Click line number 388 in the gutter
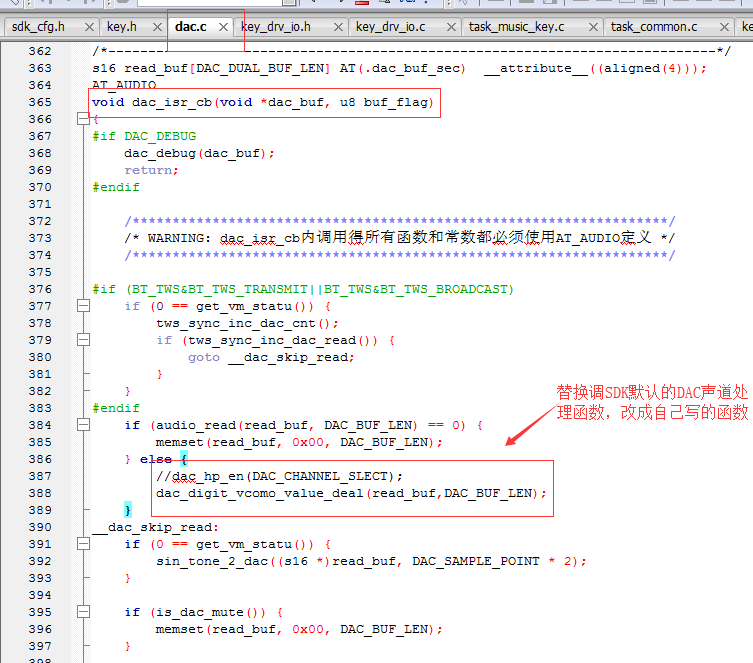The width and height of the screenshot is (753, 663). (x=40, y=494)
